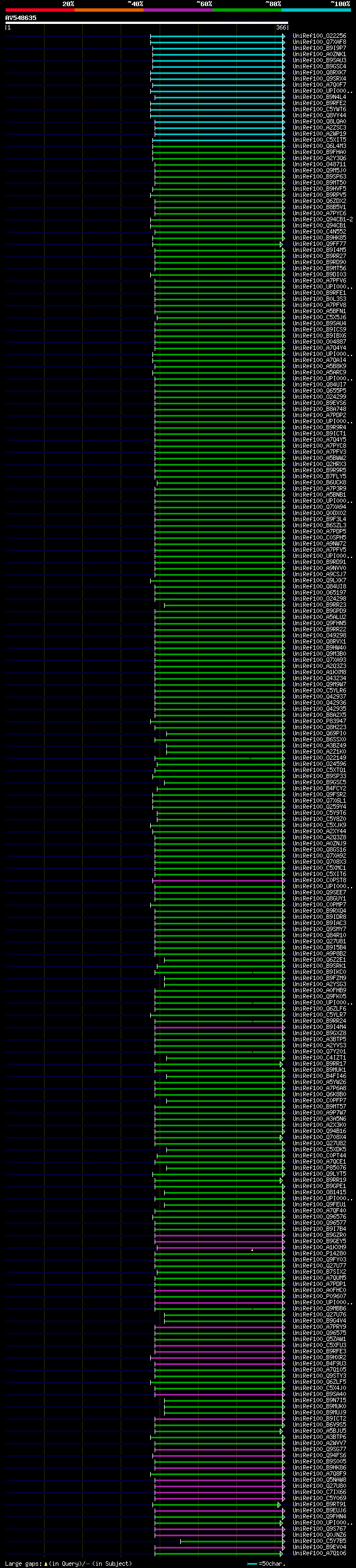Viewport: 356px width, 1568px height.
Task: Select the UniRef100_B9GPD9 label
Action: [x=319, y=611]
